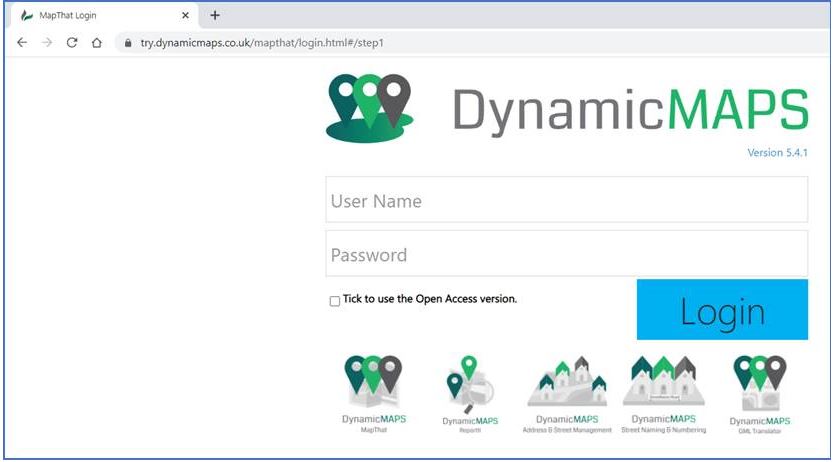This screenshot has height=462, width=835.
Task: Click the DynamicMAPS Reports product icon
Action: (470, 394)
